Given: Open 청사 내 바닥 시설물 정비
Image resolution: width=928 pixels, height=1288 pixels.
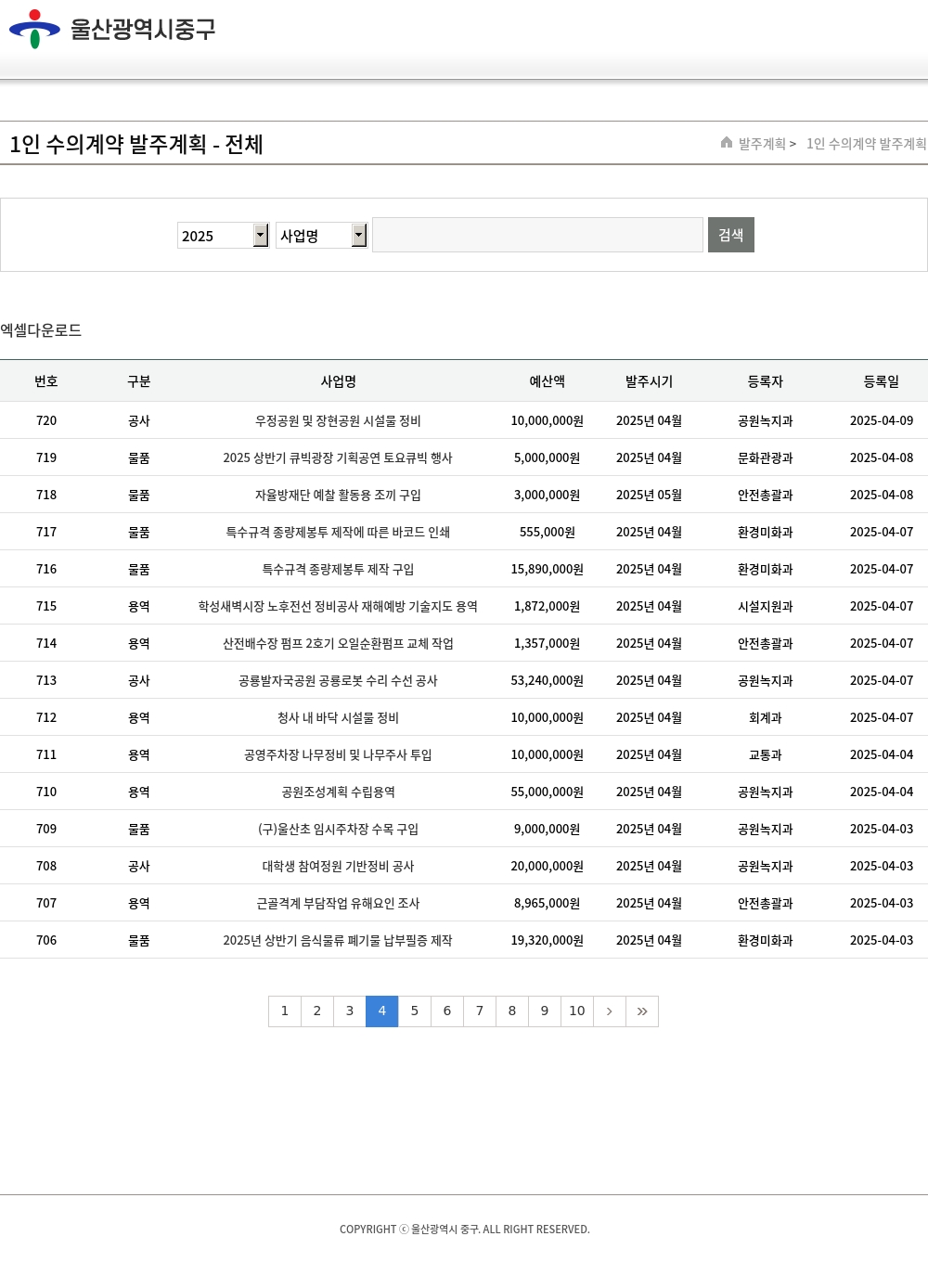Looking at the screenshot, I should [338, 717].
